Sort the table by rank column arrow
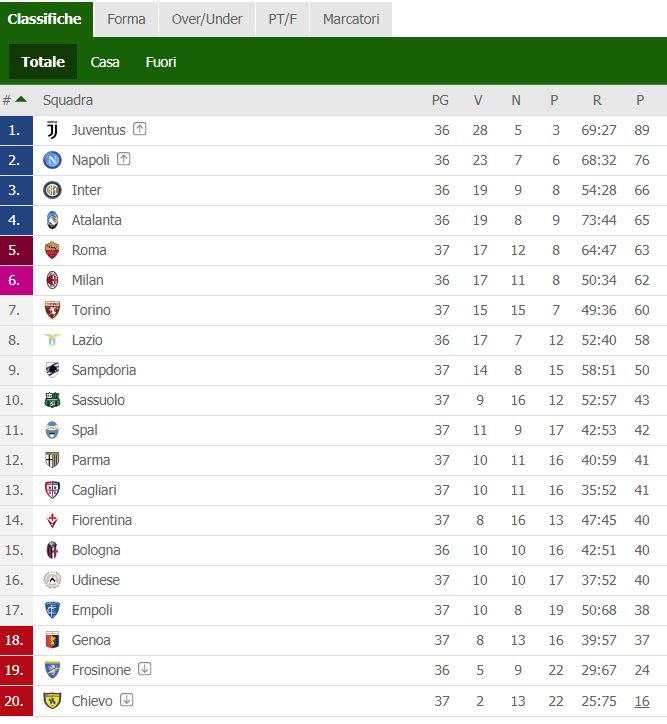This screenshot has width=667, height=724. 21,99
